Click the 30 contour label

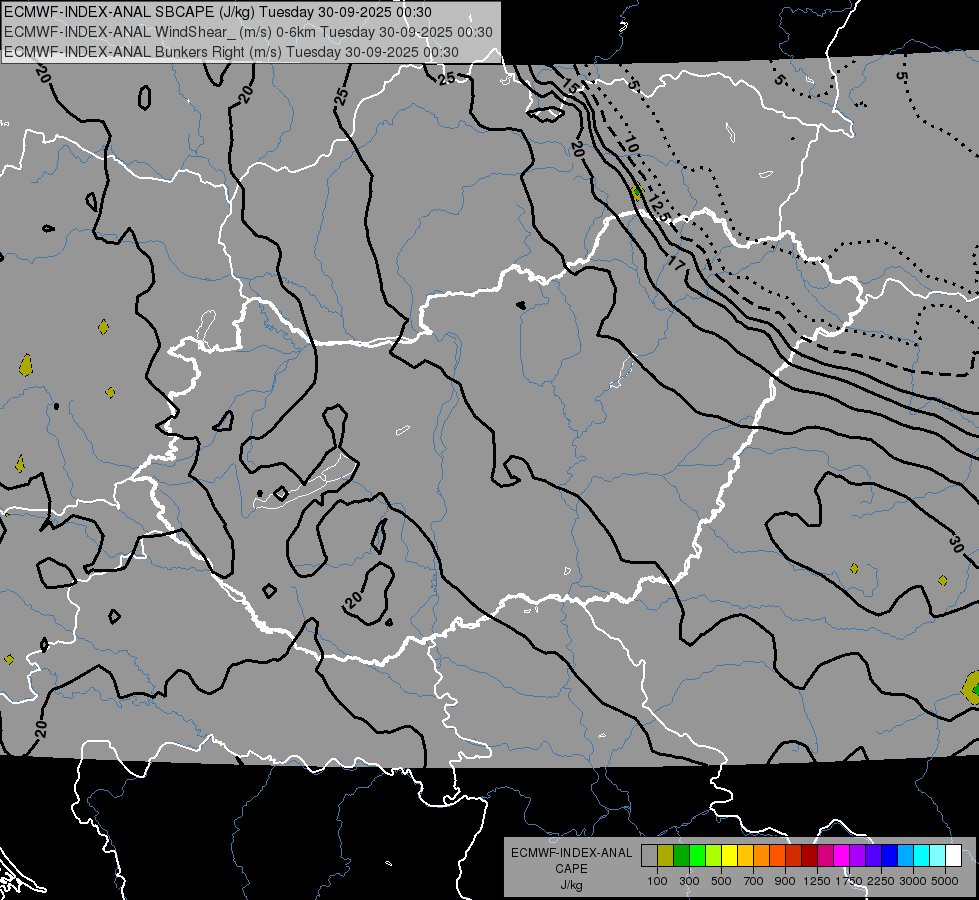(x=956, y=543)
